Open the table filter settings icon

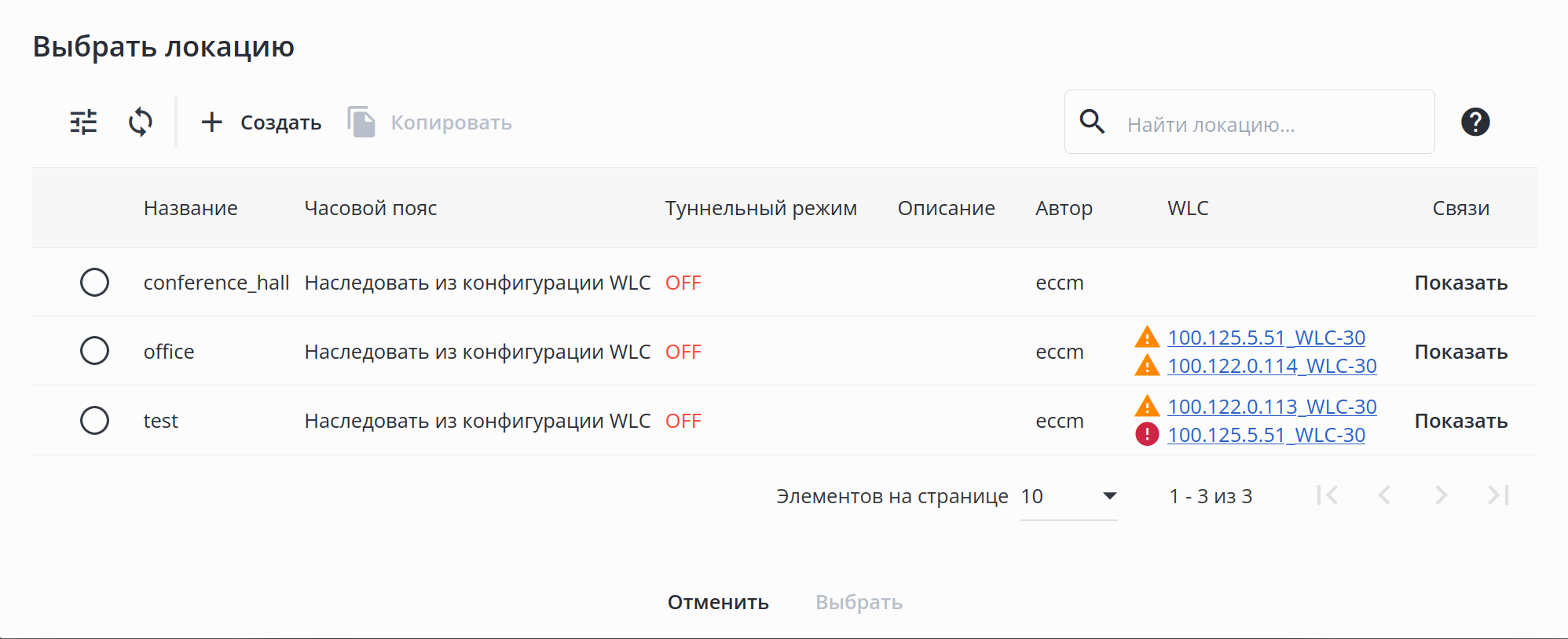tap(83, 122)
